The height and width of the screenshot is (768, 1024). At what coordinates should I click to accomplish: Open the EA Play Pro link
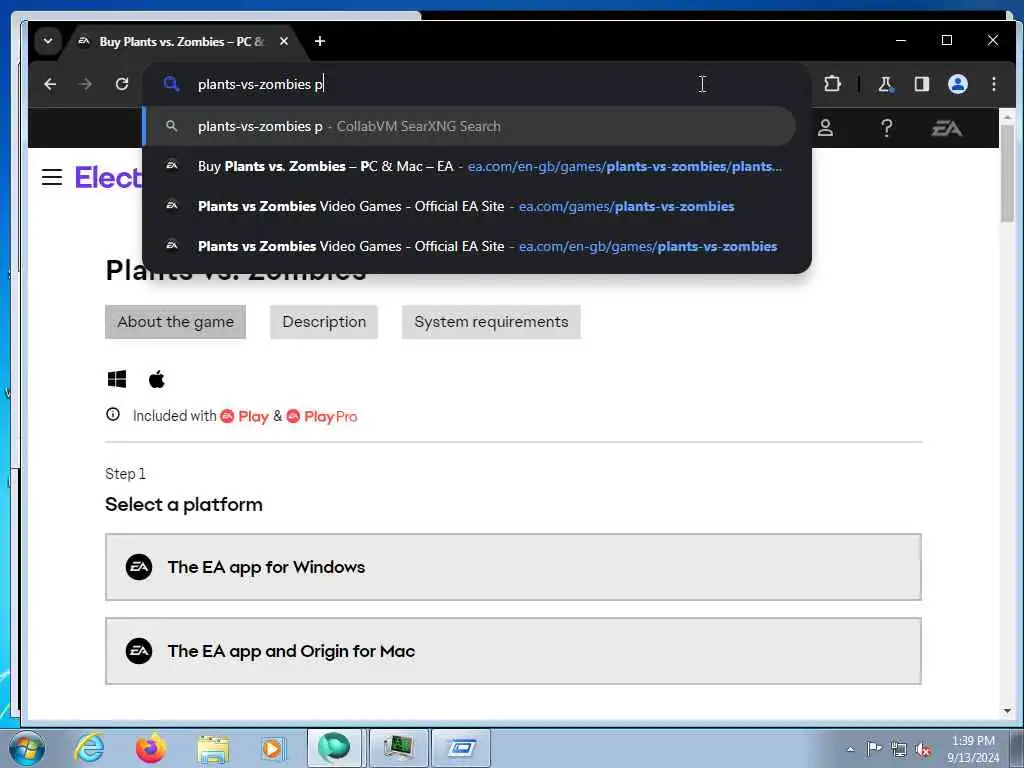(x=322, y=416)
